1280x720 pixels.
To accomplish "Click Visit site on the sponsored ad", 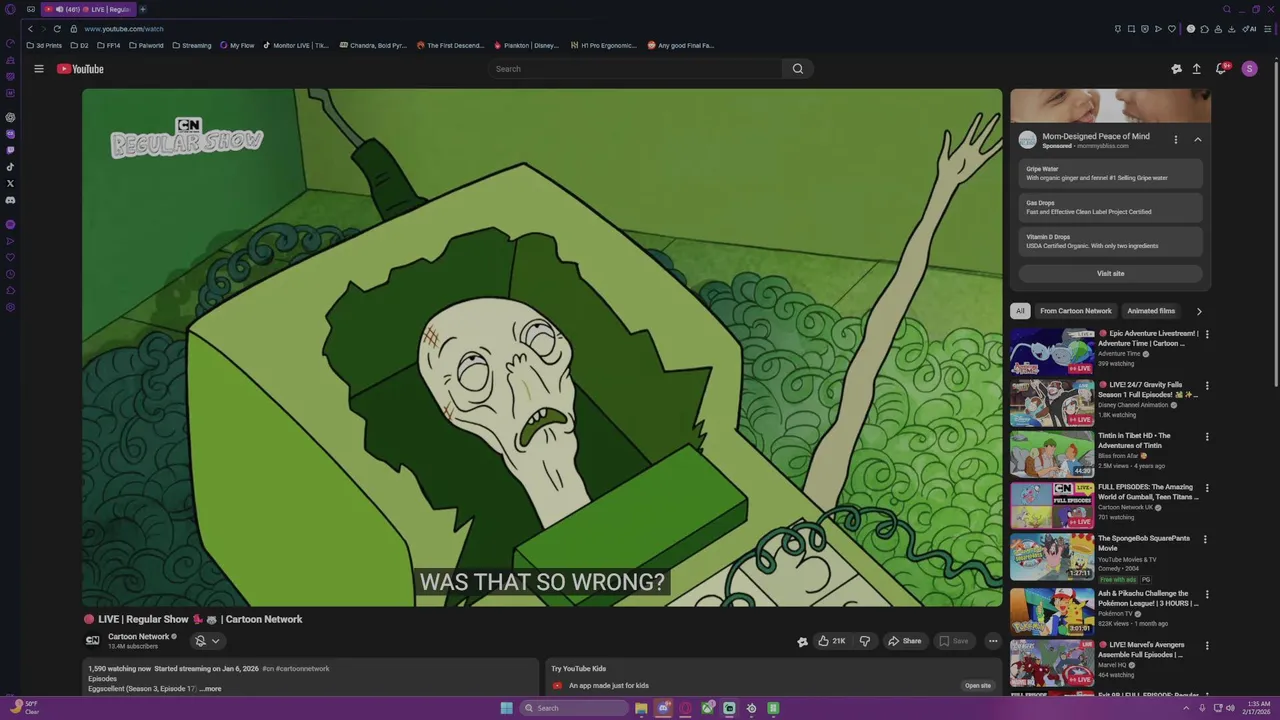I will [1110, 274].
